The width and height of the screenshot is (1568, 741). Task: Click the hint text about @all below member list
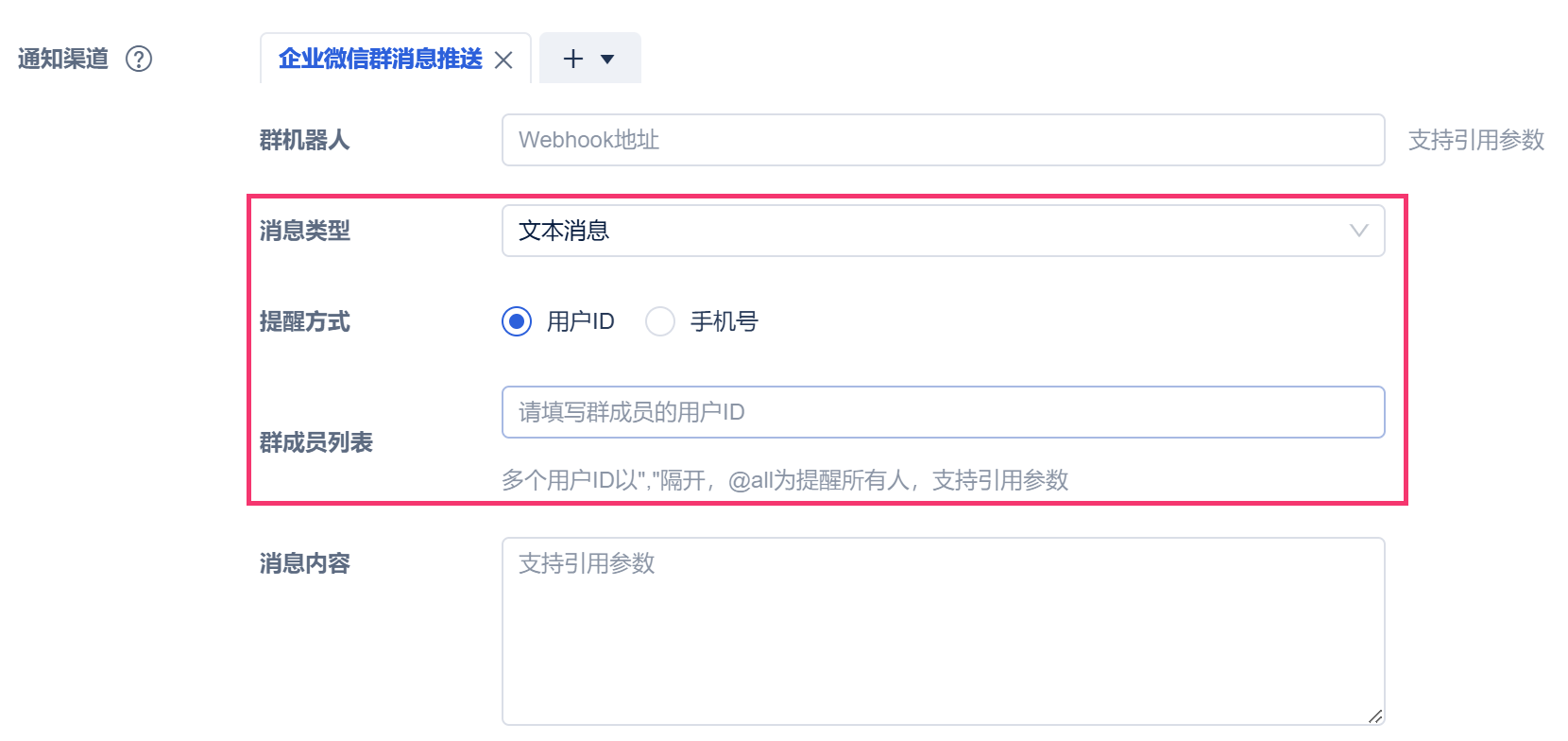point(784,480)
